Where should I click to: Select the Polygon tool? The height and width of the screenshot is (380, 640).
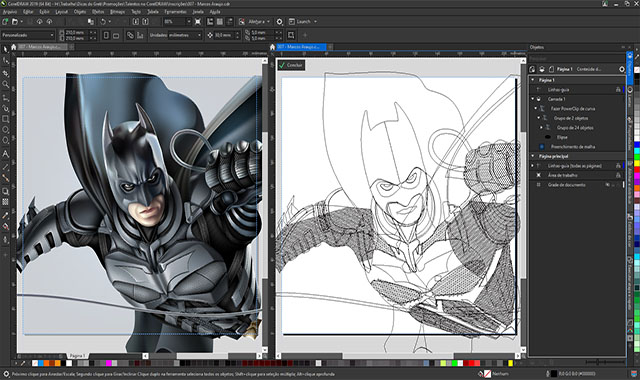pyautogui.click(x=5, y=140)
